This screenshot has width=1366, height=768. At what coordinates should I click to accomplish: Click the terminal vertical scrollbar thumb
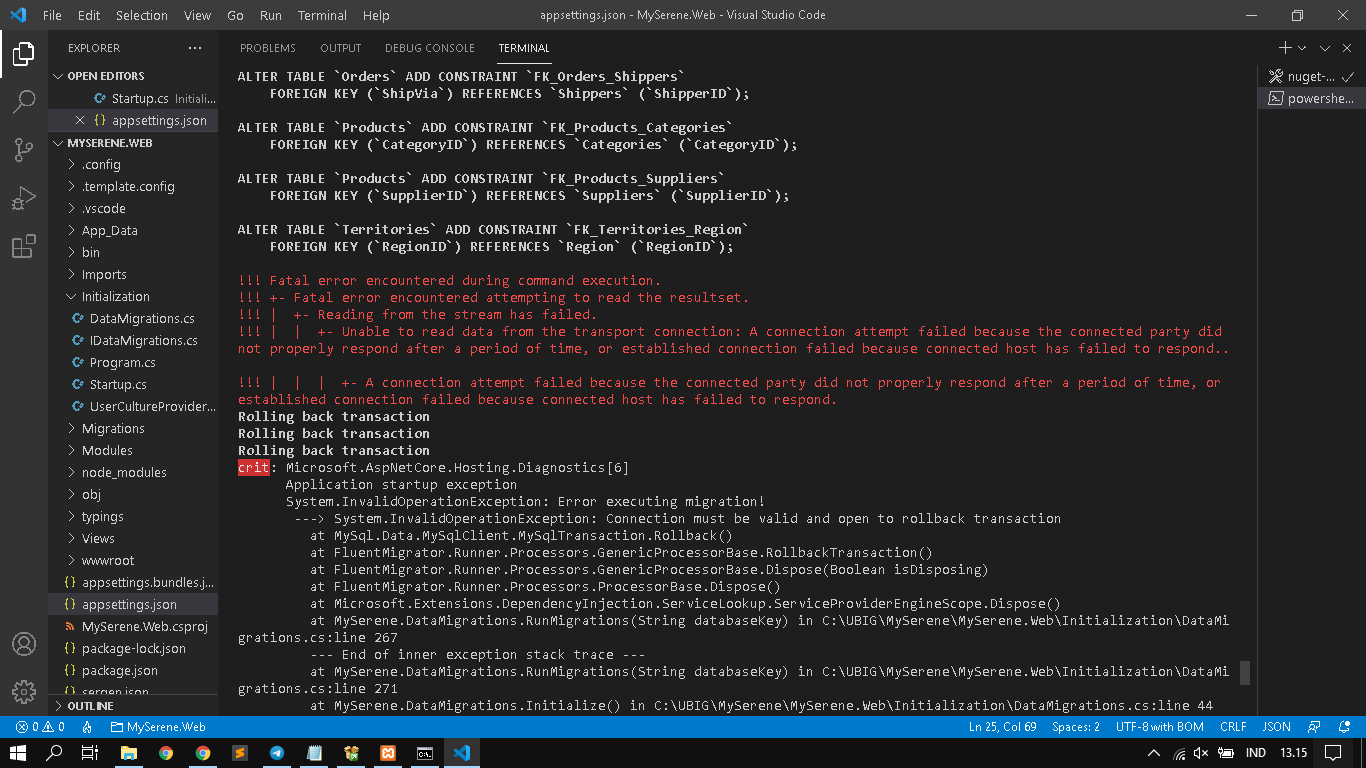pyautogui.click(x=1245, y=672)
